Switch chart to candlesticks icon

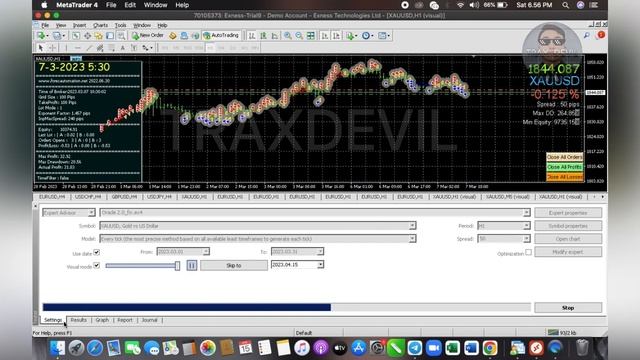point(263,36)
